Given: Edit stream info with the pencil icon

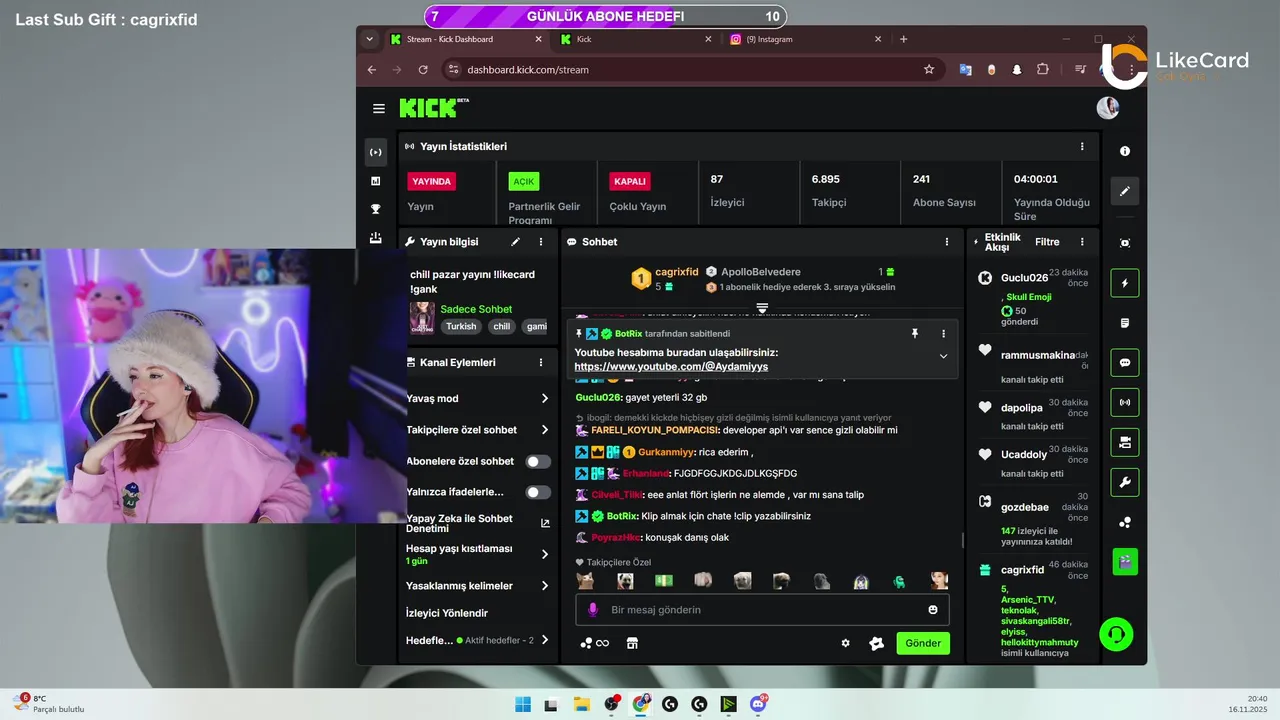Looking at the screenshot, I should point(516,242).
